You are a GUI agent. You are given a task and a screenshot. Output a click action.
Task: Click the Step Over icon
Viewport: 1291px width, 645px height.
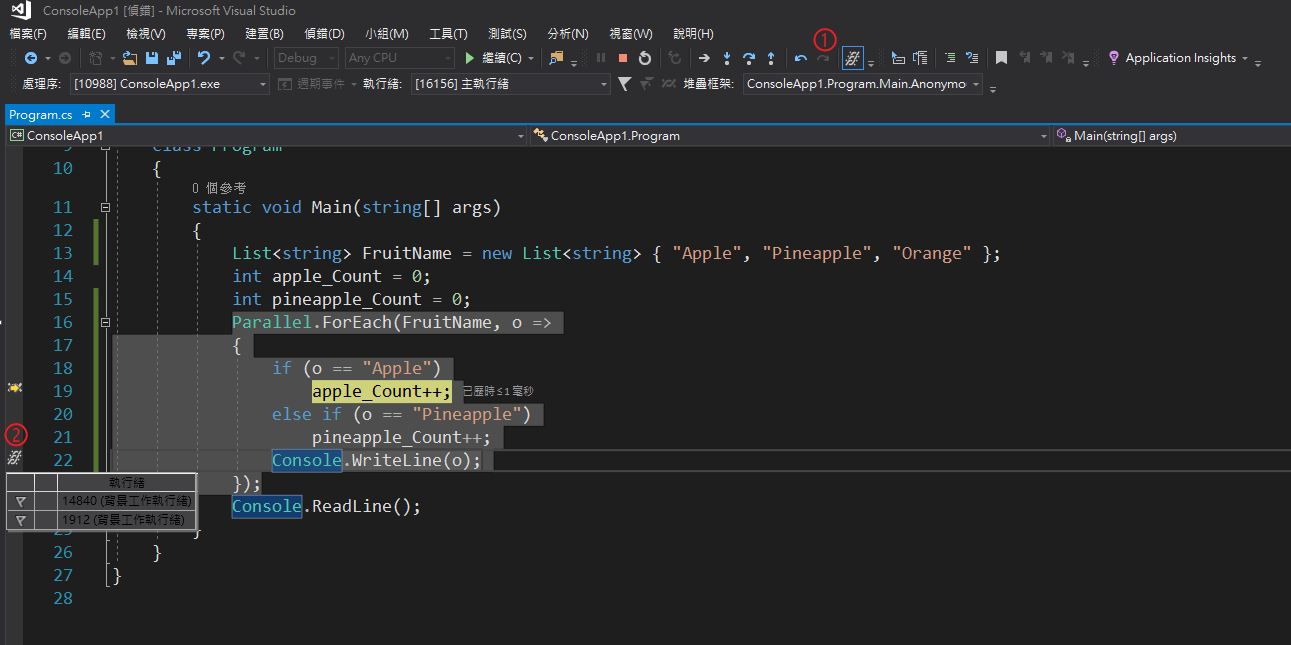click(748, 59)
